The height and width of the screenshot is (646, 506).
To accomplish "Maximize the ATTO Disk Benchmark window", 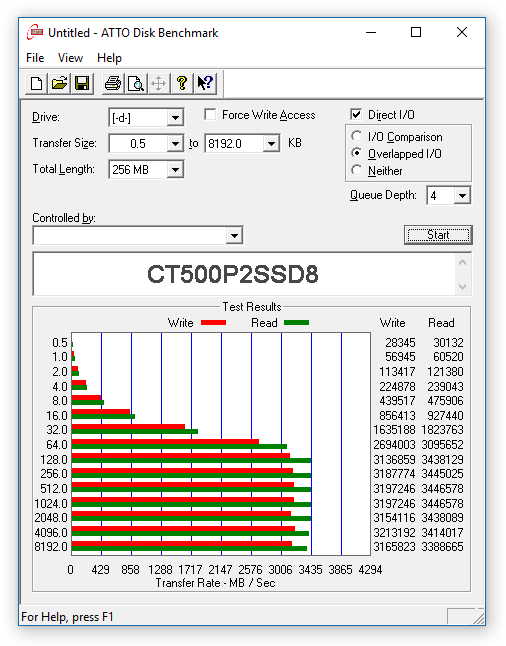I will click(416, 32).
